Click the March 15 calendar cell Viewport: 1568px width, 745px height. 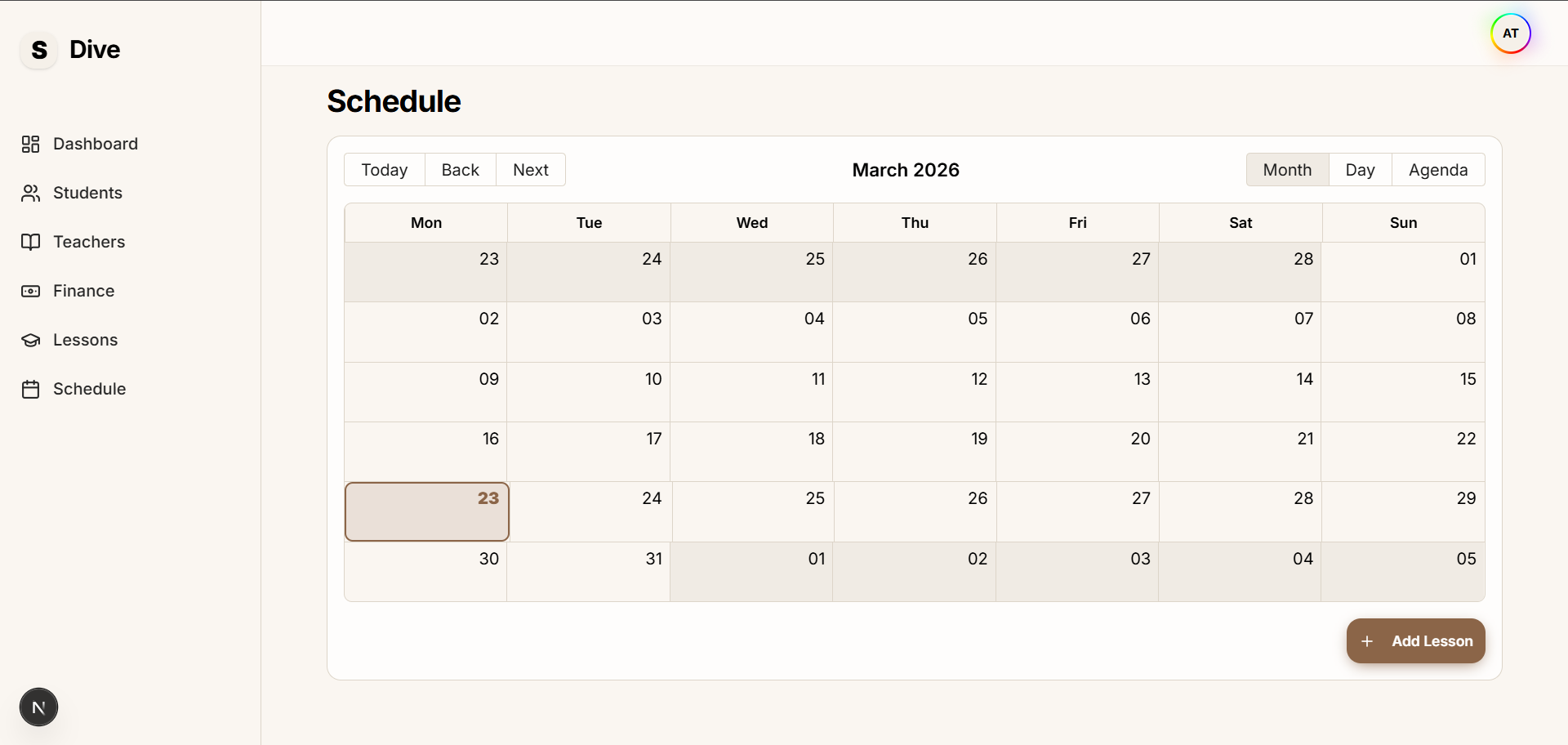click(1404, 392)
